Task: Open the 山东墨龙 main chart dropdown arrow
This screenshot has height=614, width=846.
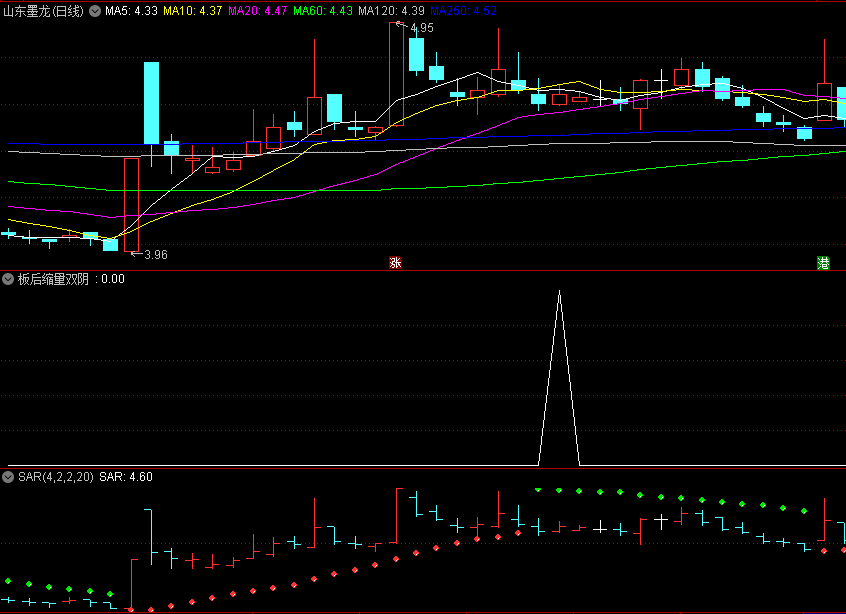Action: click(95, 11)
